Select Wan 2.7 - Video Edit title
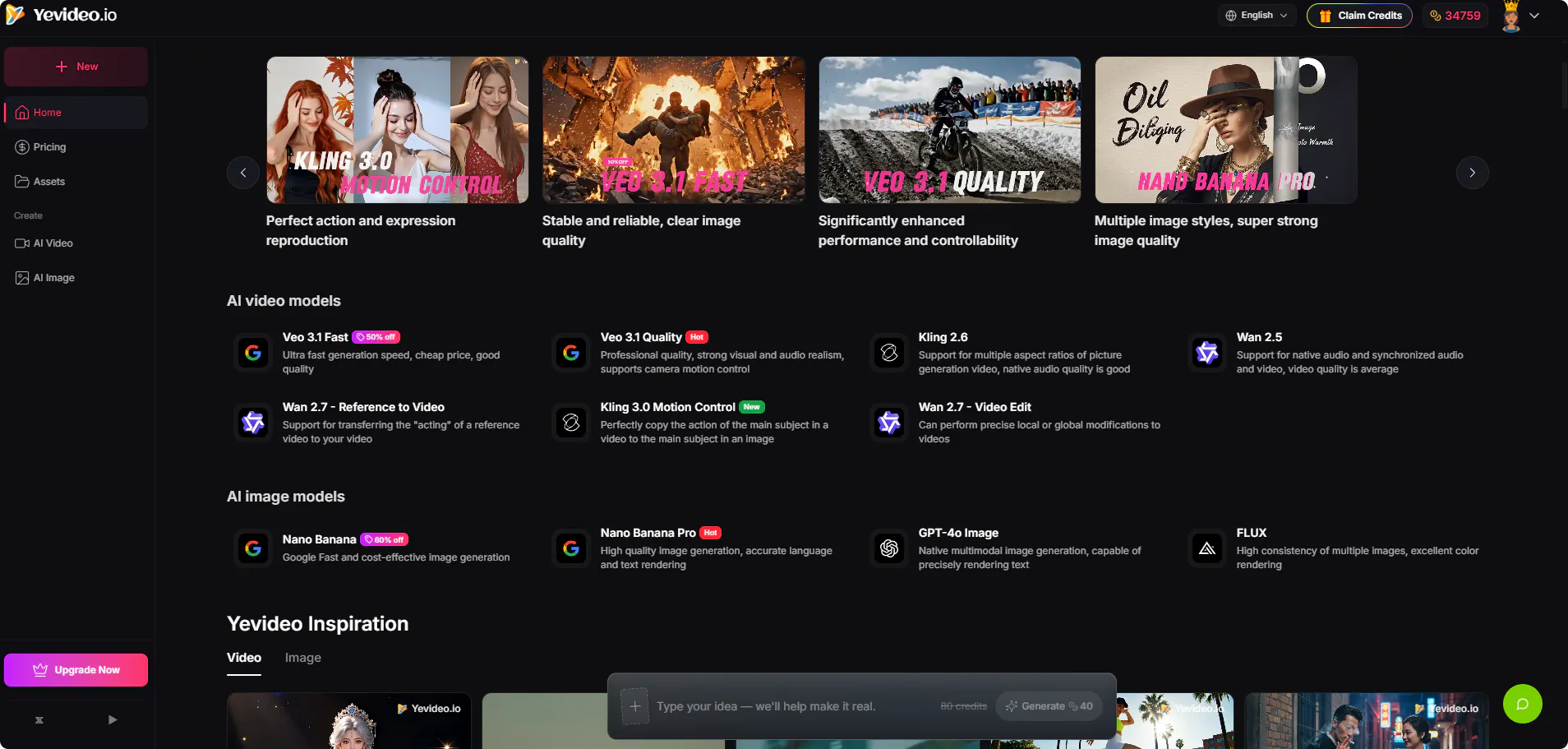This screenshot has height=749, width=1568. coord(975,407)
